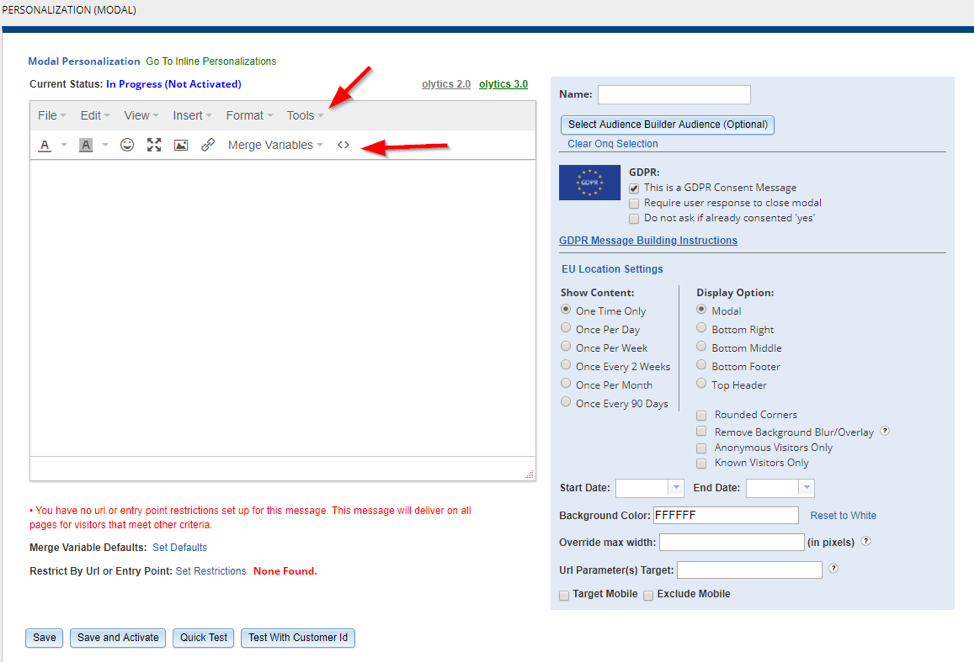Click the text color icon

pos(45,145)
